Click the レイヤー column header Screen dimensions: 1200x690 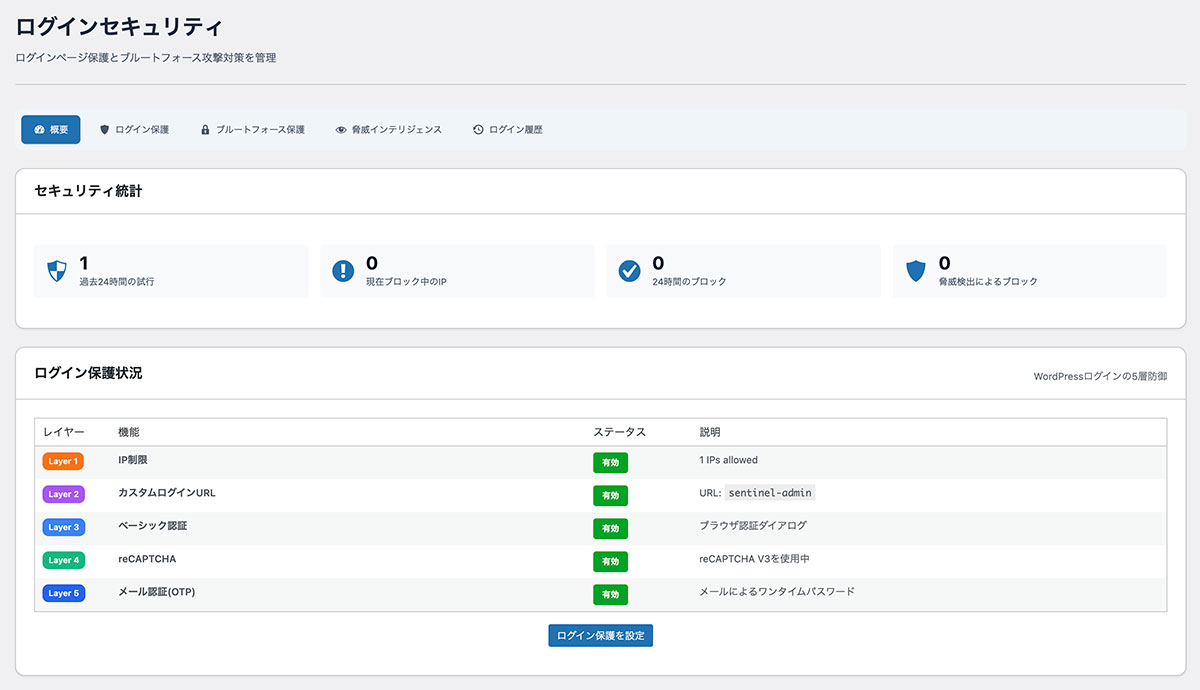click(64, 432)
